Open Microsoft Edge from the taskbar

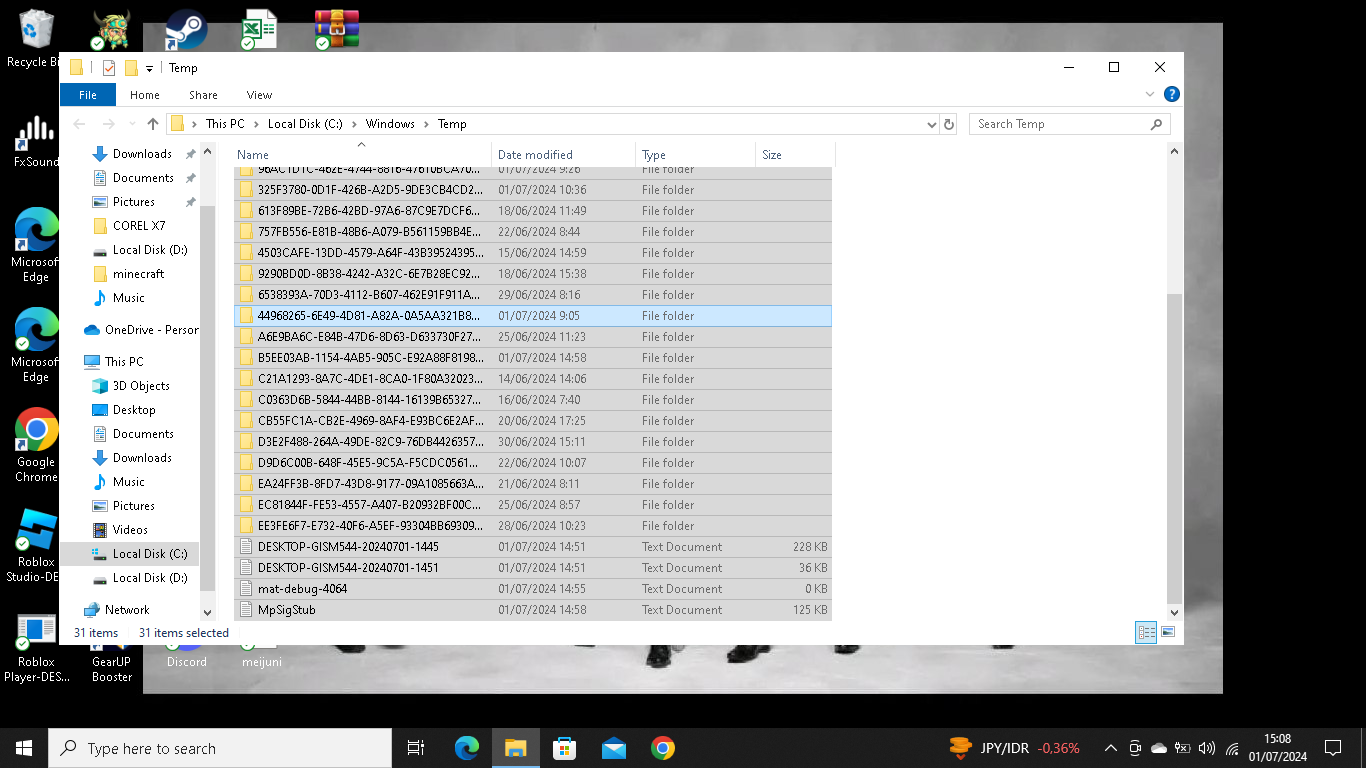click(x=467, y=748)
